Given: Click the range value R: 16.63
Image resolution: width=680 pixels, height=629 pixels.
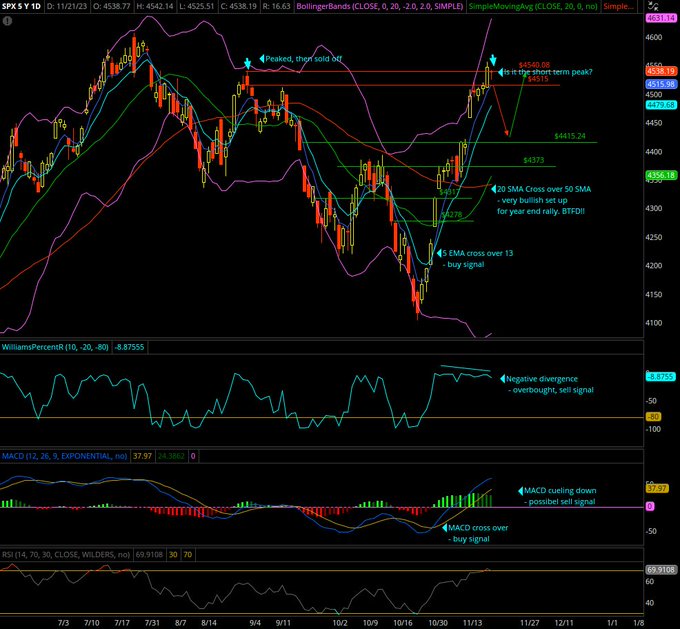Looking at the screenshot, I should 276,7.
